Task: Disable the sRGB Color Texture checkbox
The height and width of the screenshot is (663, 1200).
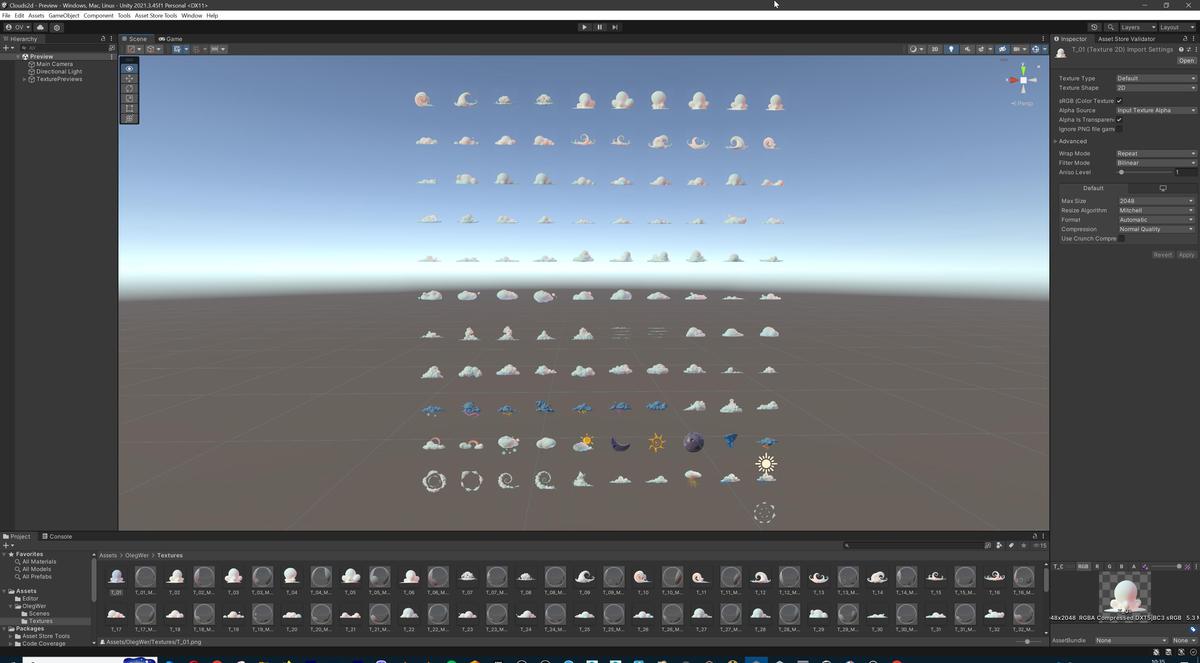Action: click(x=1119, y=100)
